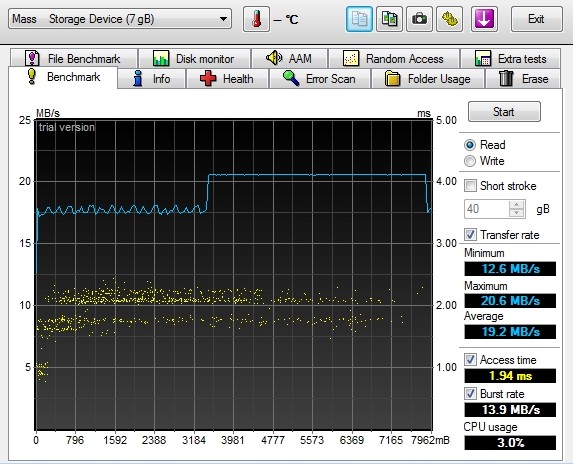Screen dimensions: 573x464
Task: Disable the Access time checkbox
Action: click(x=470, y=360)
